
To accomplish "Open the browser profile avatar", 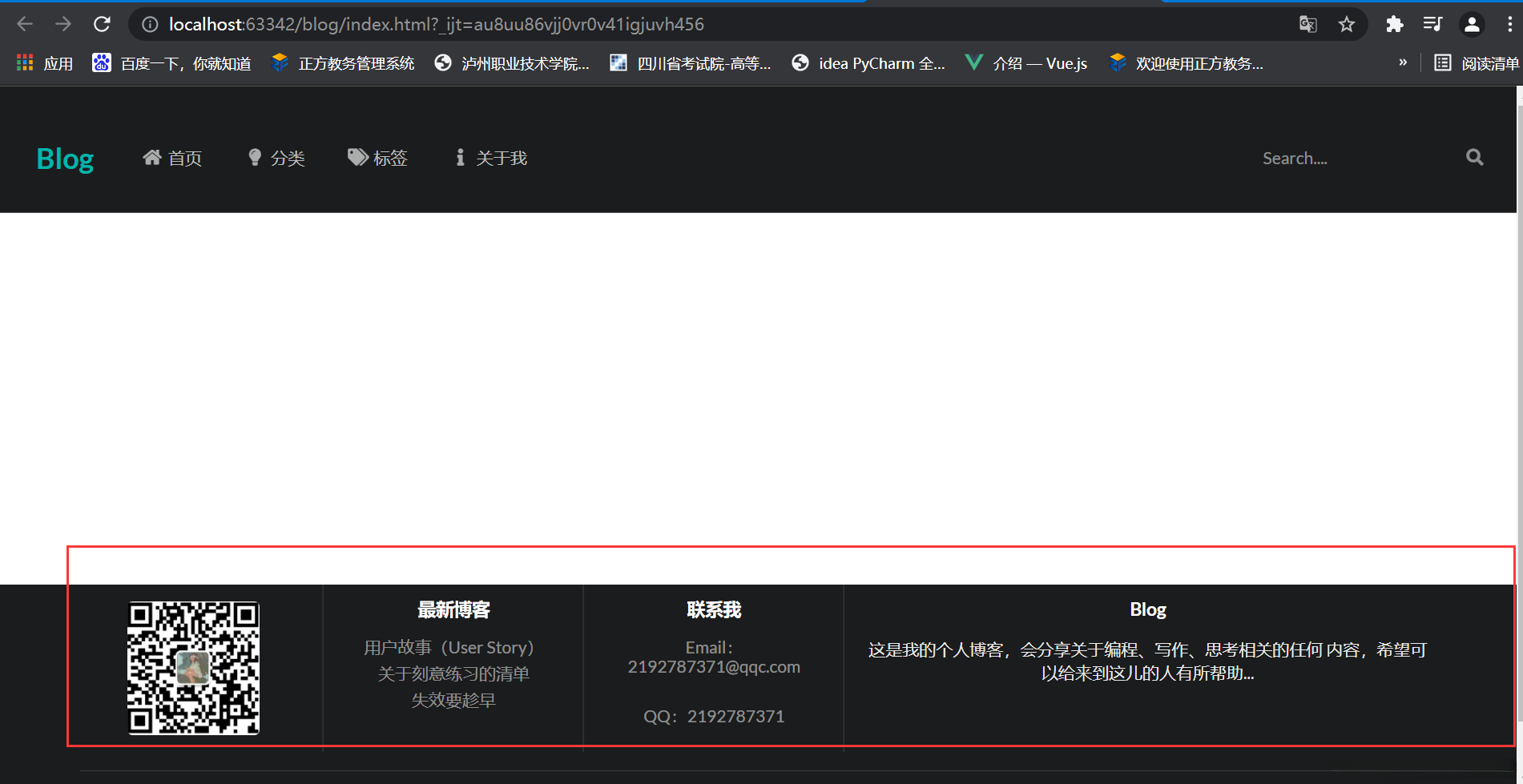I will [x=1472, y=24].
